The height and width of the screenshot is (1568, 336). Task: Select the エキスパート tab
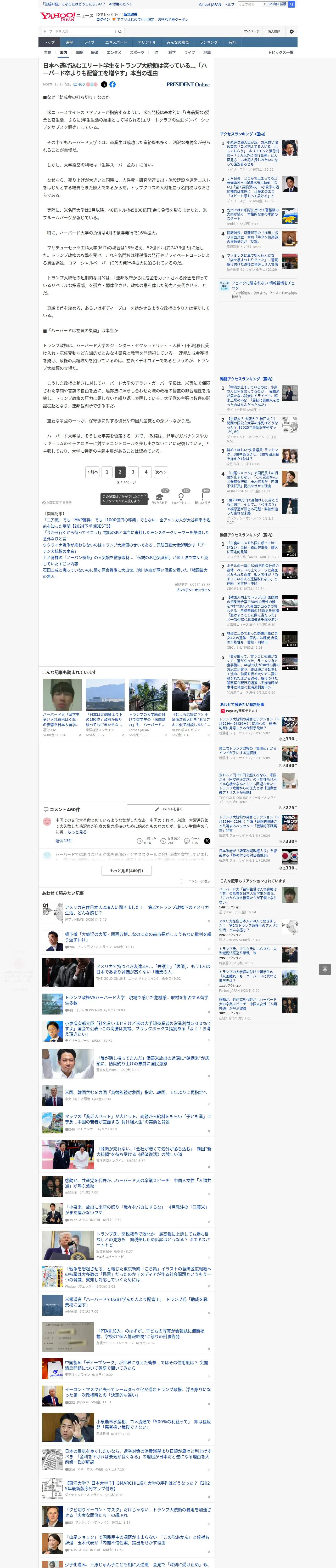pos(116,43)
